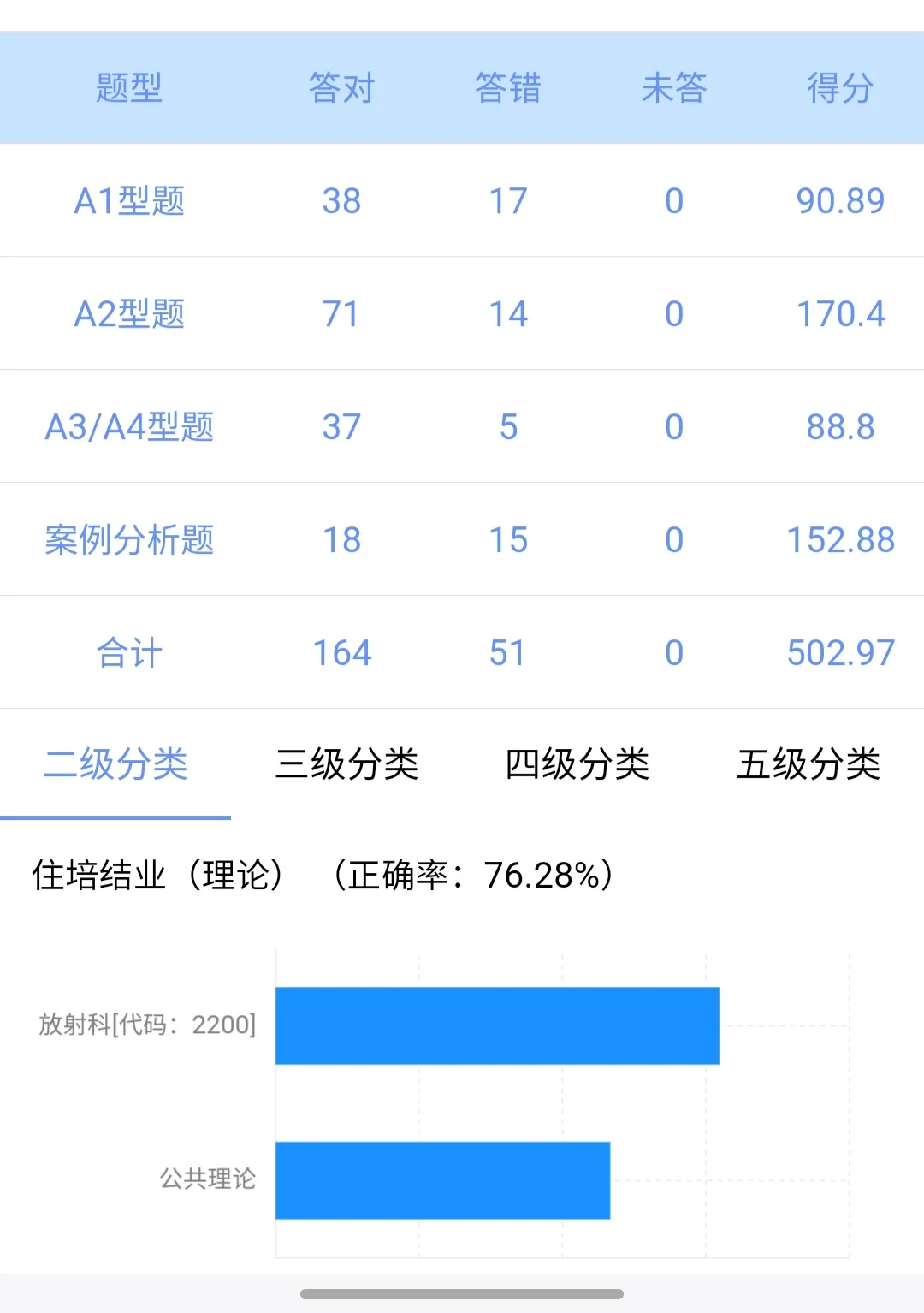
Task: Click the 住培结业（理论）正确率 heading
Action: [323, 875]
